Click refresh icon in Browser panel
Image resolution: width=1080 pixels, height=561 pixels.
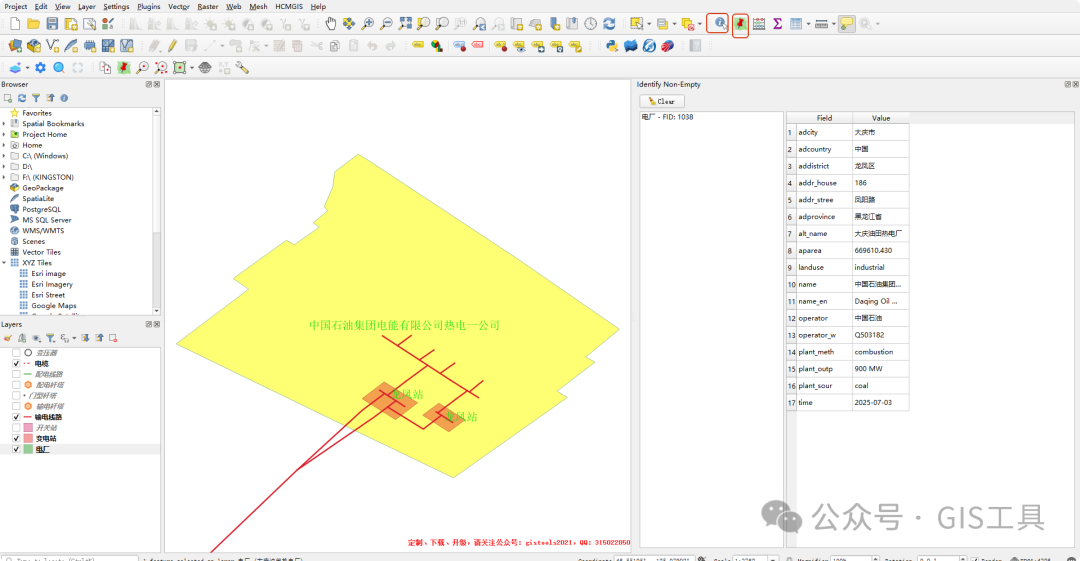pos(22,98)
